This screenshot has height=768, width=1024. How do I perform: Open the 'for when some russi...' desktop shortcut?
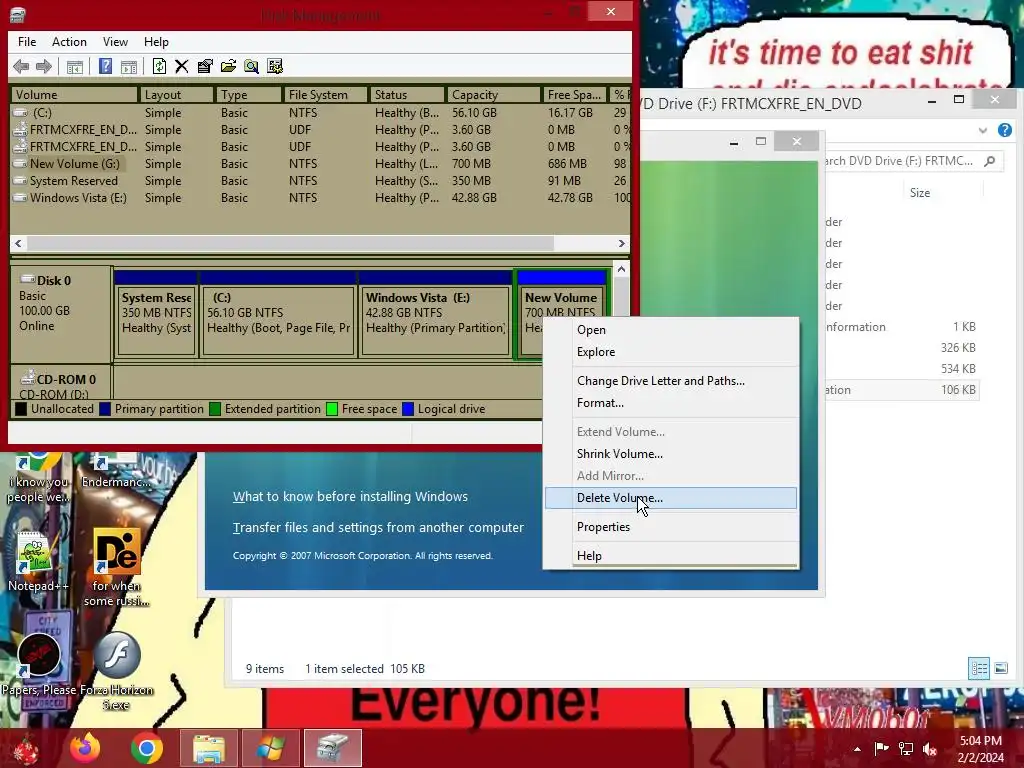(116, 568)
